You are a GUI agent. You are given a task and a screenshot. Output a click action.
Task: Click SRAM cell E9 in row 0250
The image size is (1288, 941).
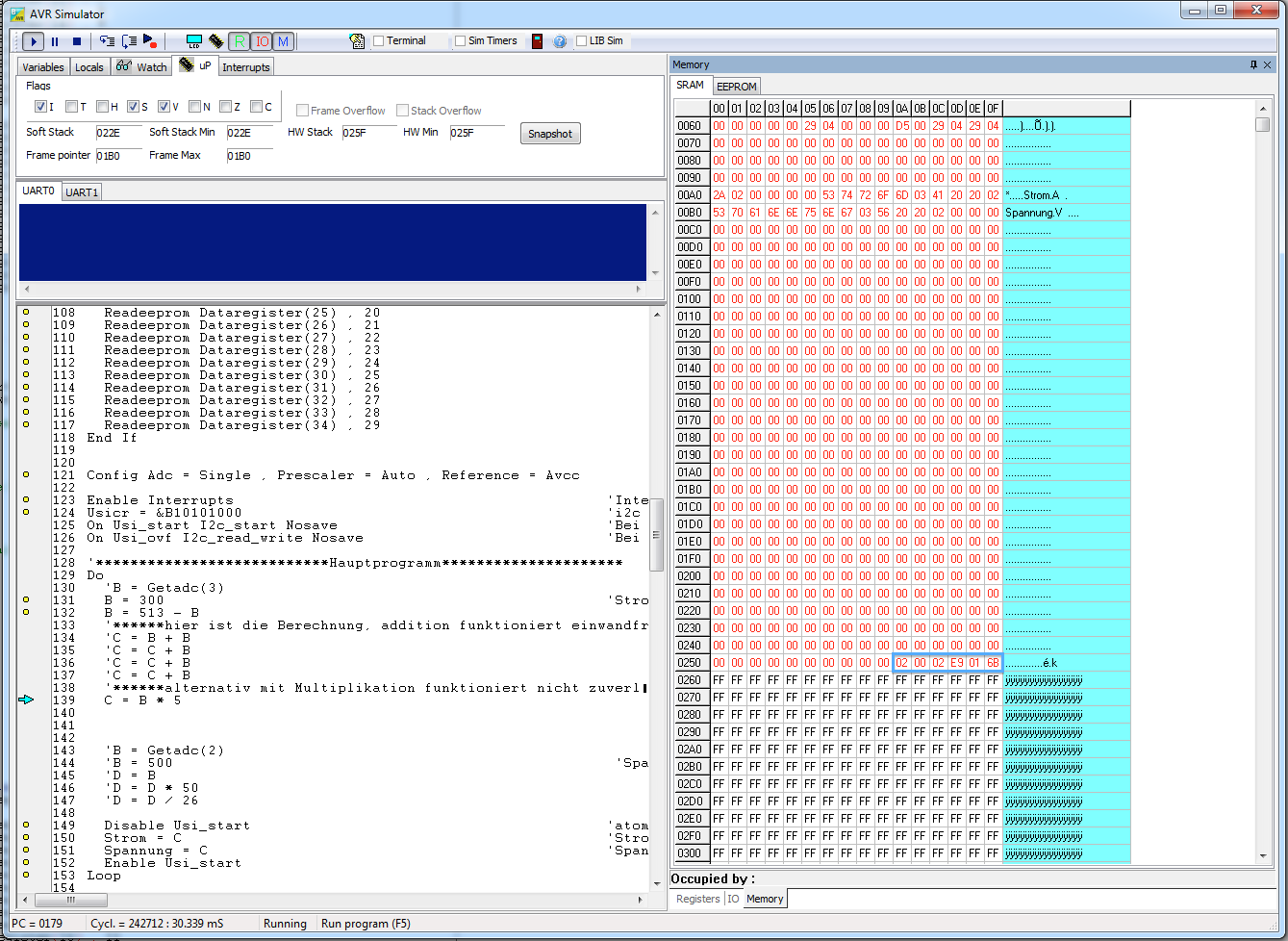(956, 663)
